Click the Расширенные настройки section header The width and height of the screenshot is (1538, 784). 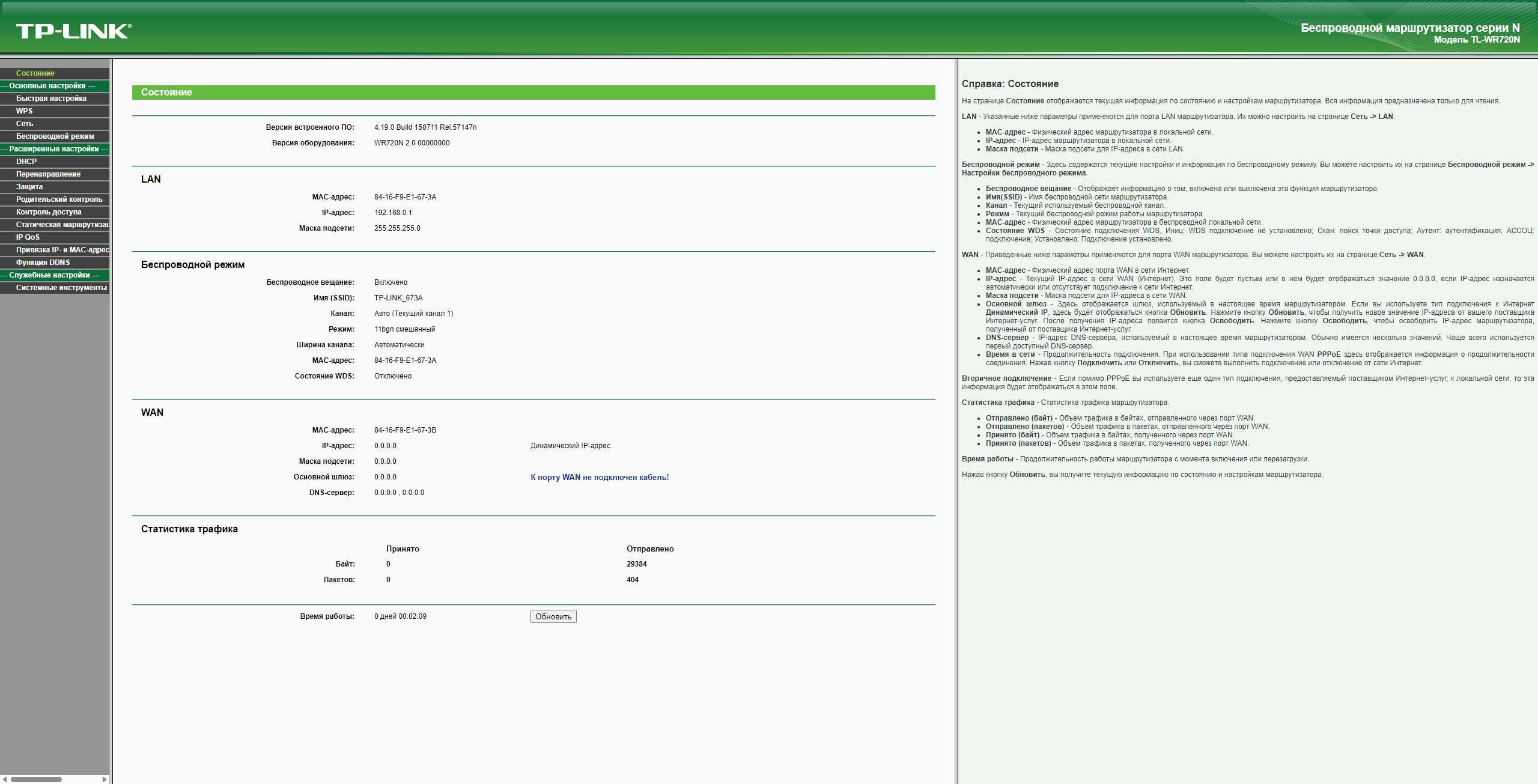(x=55, y=149)
